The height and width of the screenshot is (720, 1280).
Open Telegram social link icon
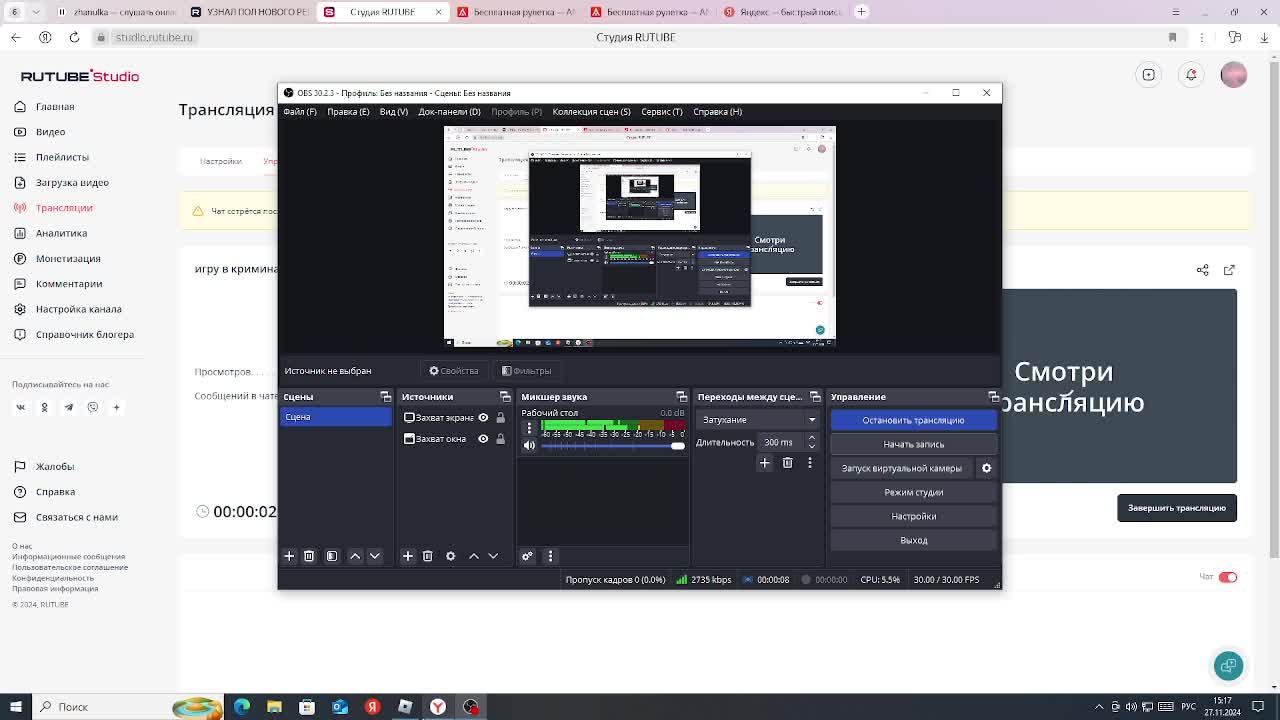(x=68, y=407)
